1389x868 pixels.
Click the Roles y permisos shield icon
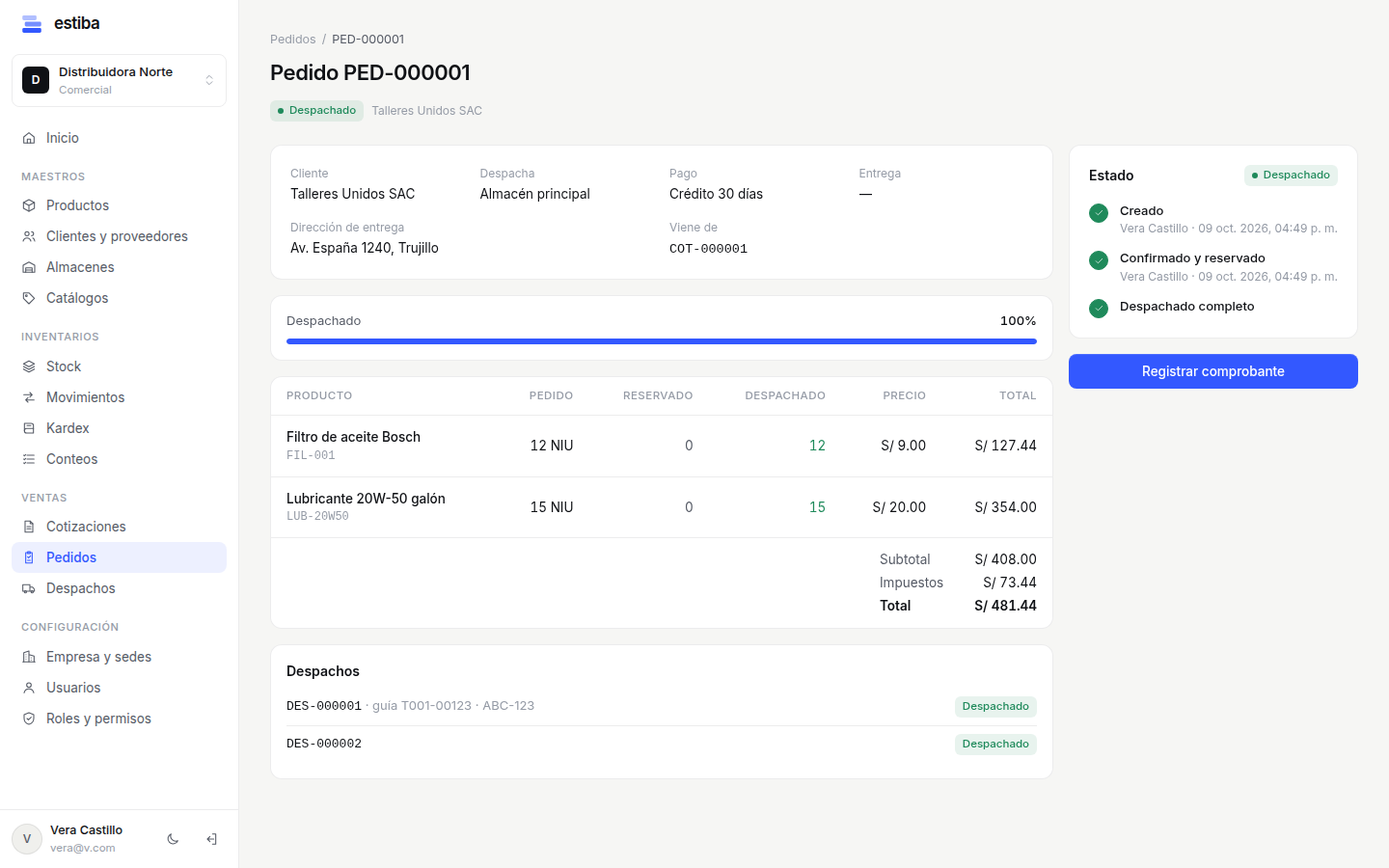pyautogui.click(x=29, y=719)
